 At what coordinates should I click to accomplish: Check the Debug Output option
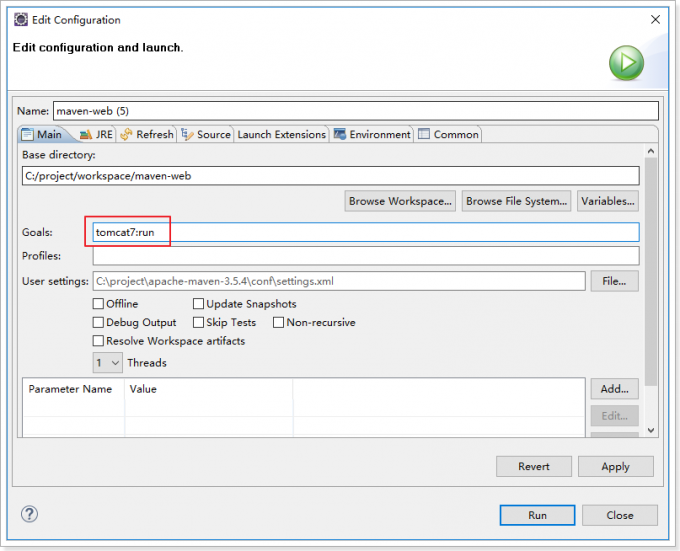[98, 323]
